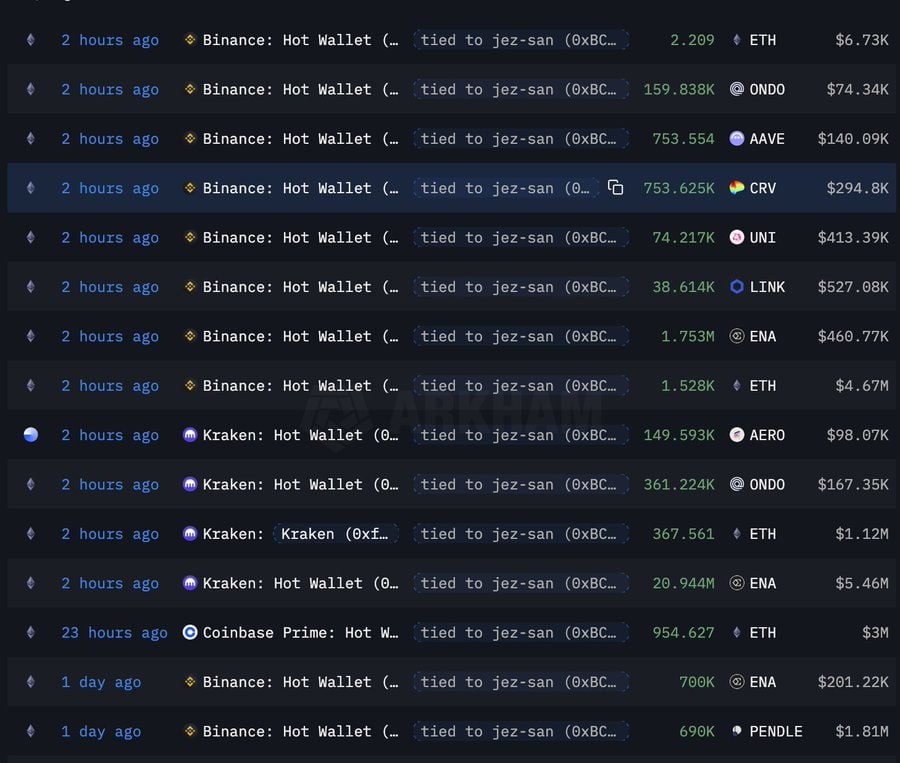Click the Kraken logo in the $1.12M row
Viewport: 900px width, 763px height.
(x=190, y=534)
